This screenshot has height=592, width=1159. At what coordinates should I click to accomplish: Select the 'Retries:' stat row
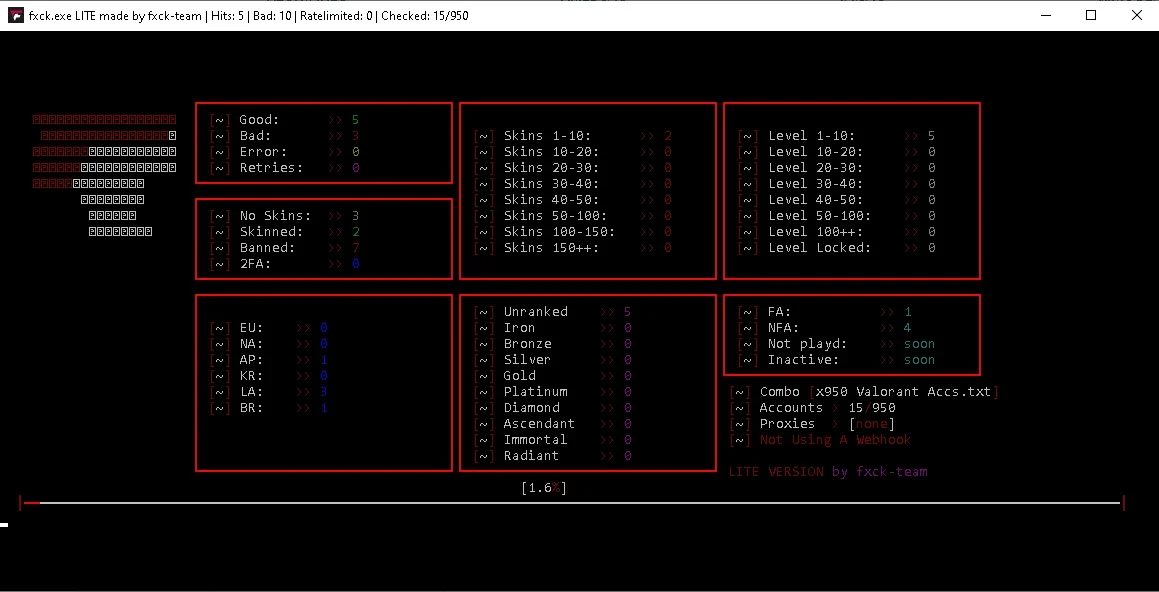285,168
